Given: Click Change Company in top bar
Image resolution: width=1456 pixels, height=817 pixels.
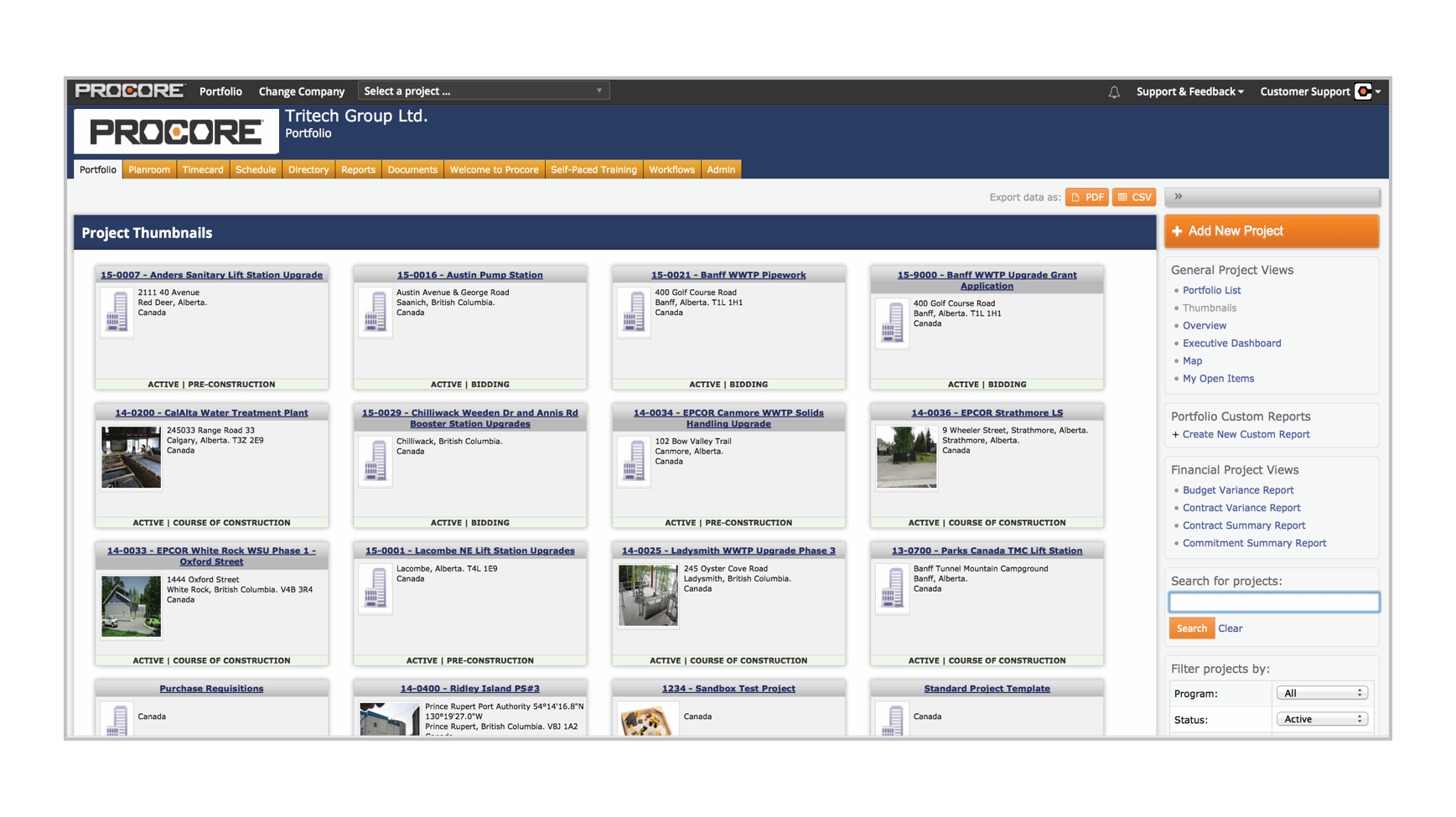Looking at the screenshot, I should tap(302, 91).
